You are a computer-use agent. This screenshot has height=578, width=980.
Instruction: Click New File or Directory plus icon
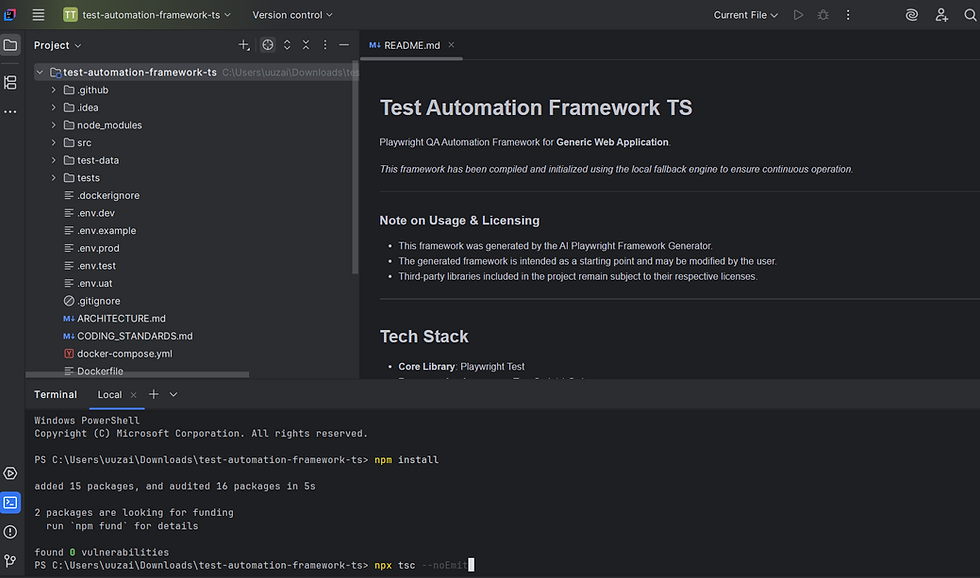click(244, 45)
